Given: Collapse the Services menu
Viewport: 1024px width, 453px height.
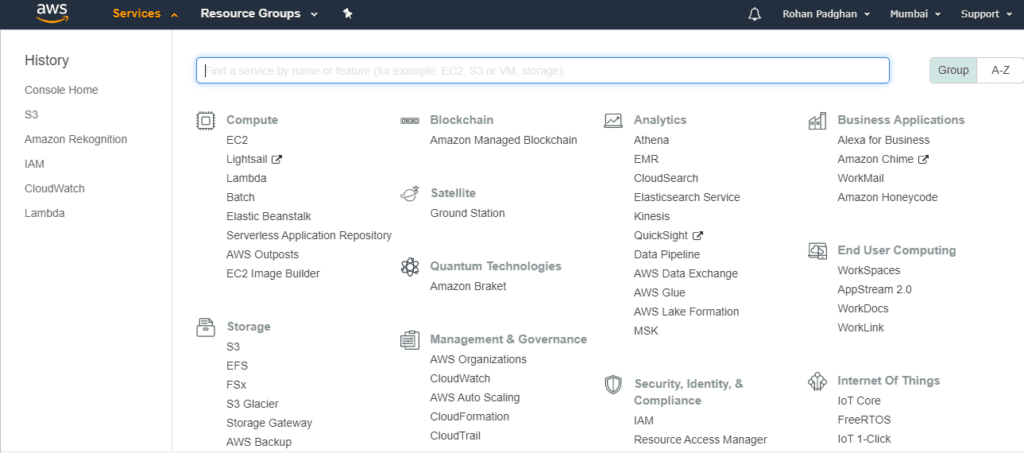Looking at the screenshot, I should click(x=145, y=14).
